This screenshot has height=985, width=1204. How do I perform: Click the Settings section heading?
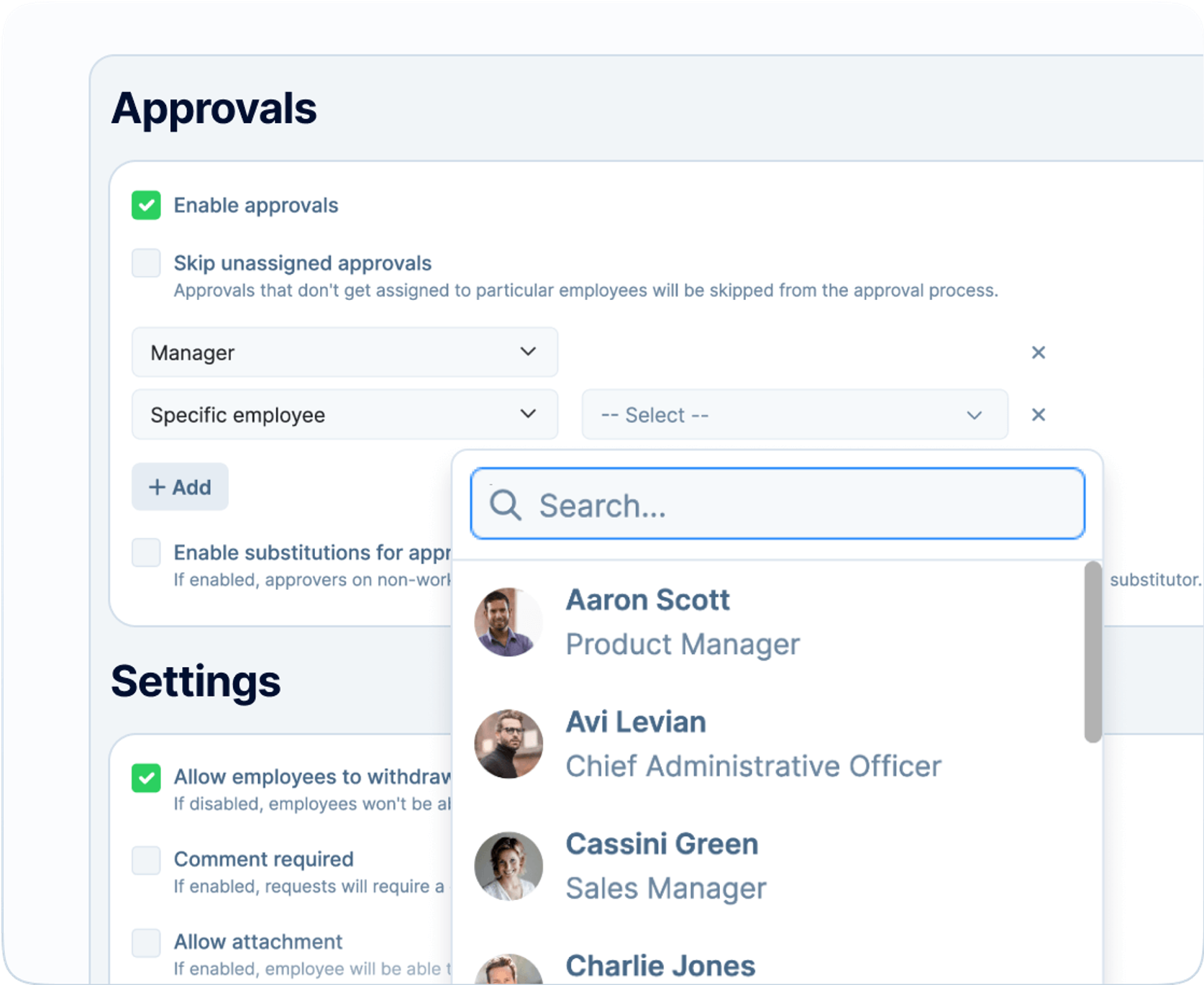pos(196,681)
